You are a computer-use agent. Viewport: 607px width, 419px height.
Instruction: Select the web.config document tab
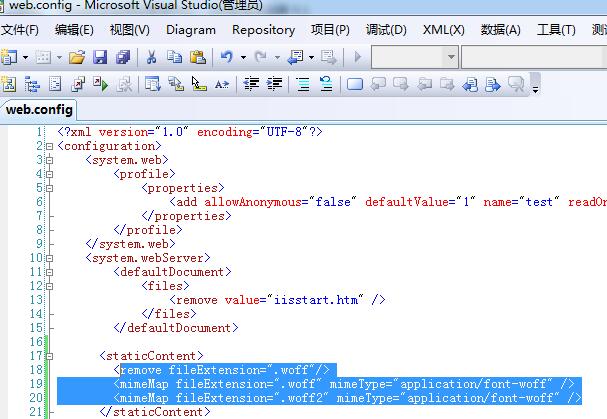tap(39, 110)
